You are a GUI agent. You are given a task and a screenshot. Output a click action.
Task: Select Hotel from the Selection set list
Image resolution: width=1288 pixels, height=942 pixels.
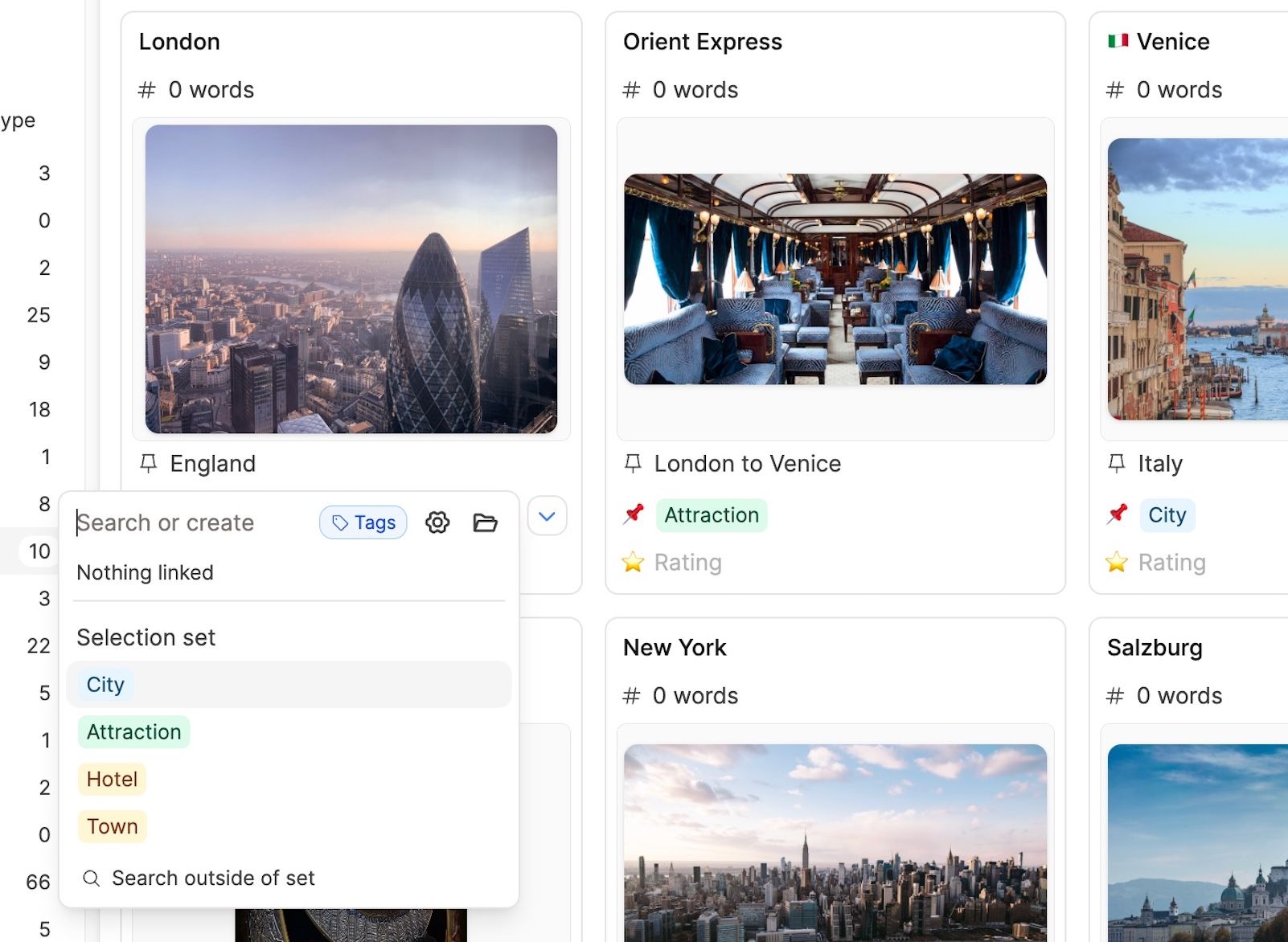(112, 779)
